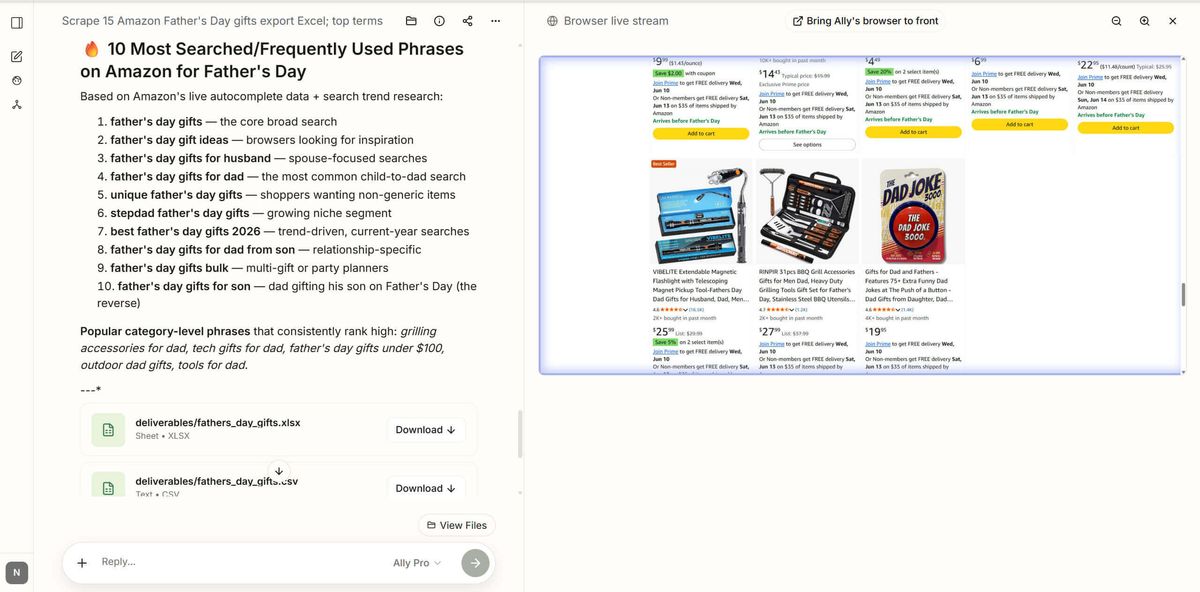Click Add to cart under the $6.99 item
1200x592 pixels.
point(1019,124)
